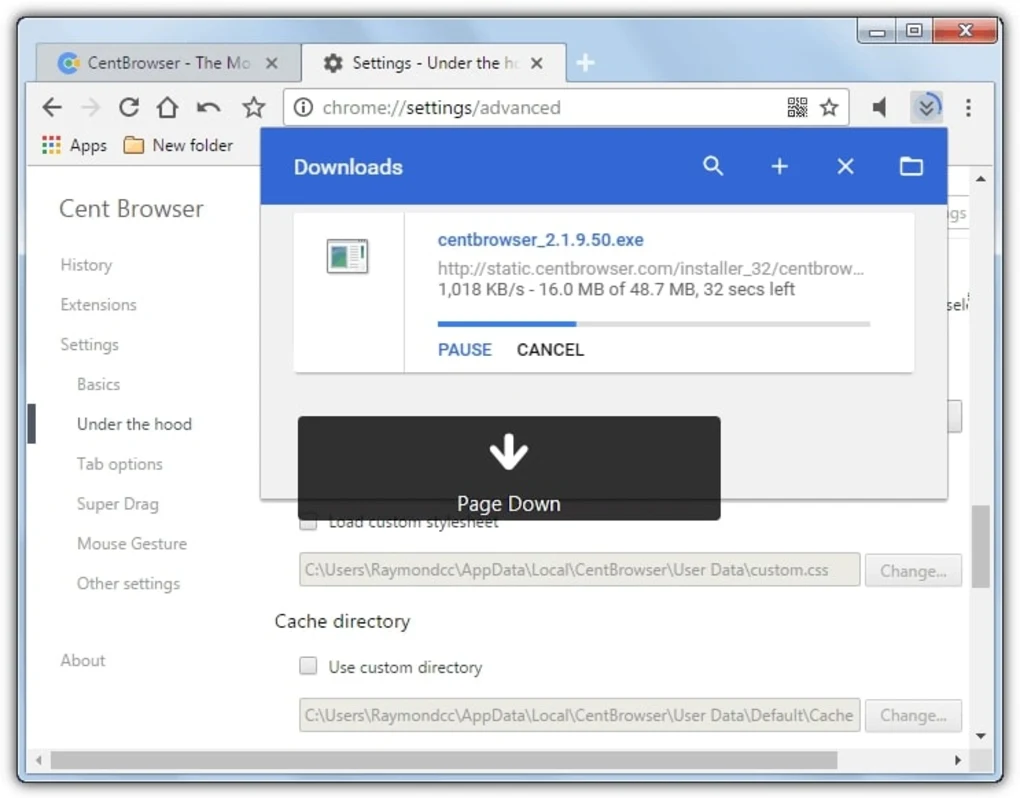Open the Apps grid shortcut
Image resolution: width=1020 pixels, height=798 pixels.
(74, 145)
